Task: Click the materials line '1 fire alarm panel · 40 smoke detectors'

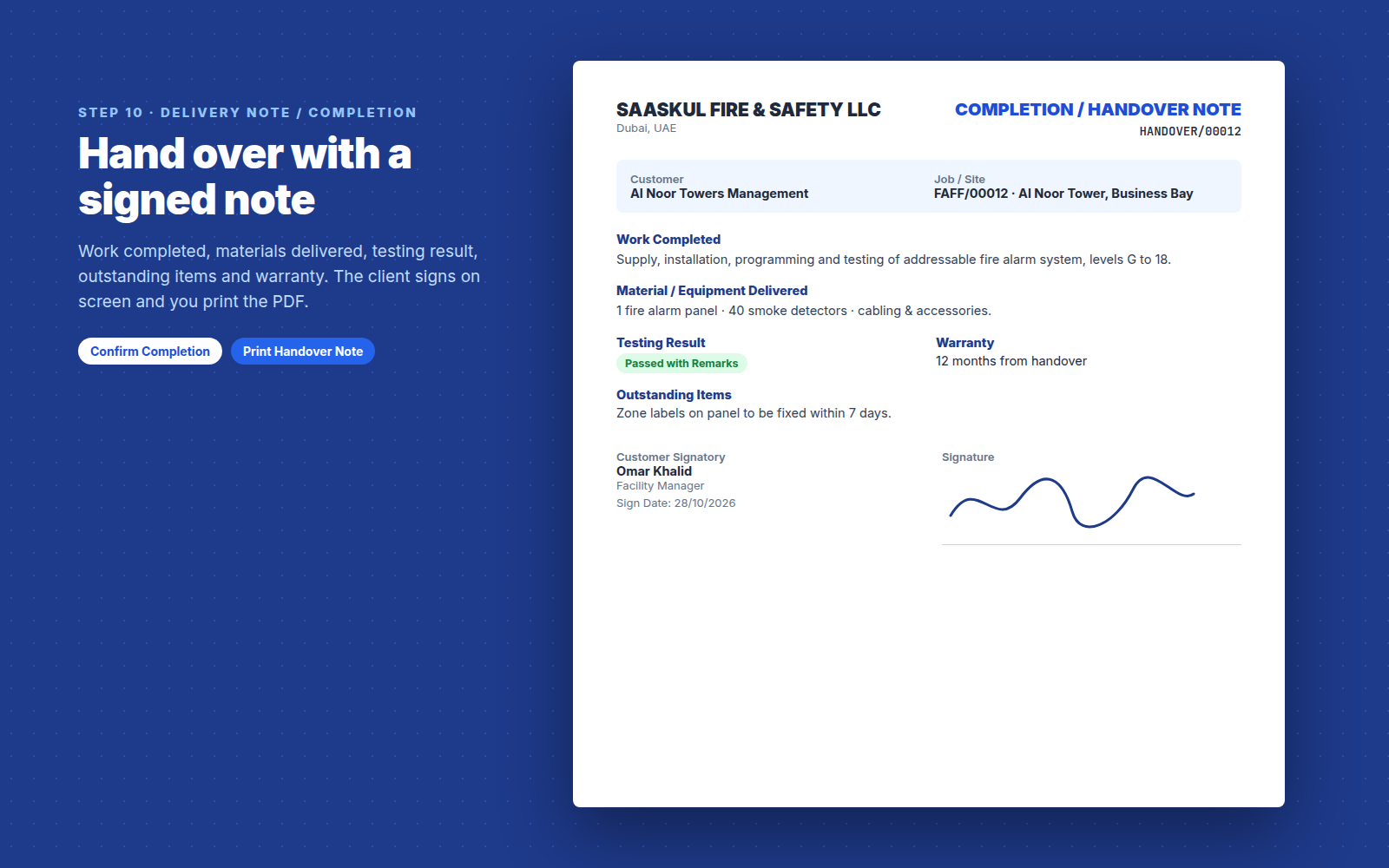Action: 804,311
